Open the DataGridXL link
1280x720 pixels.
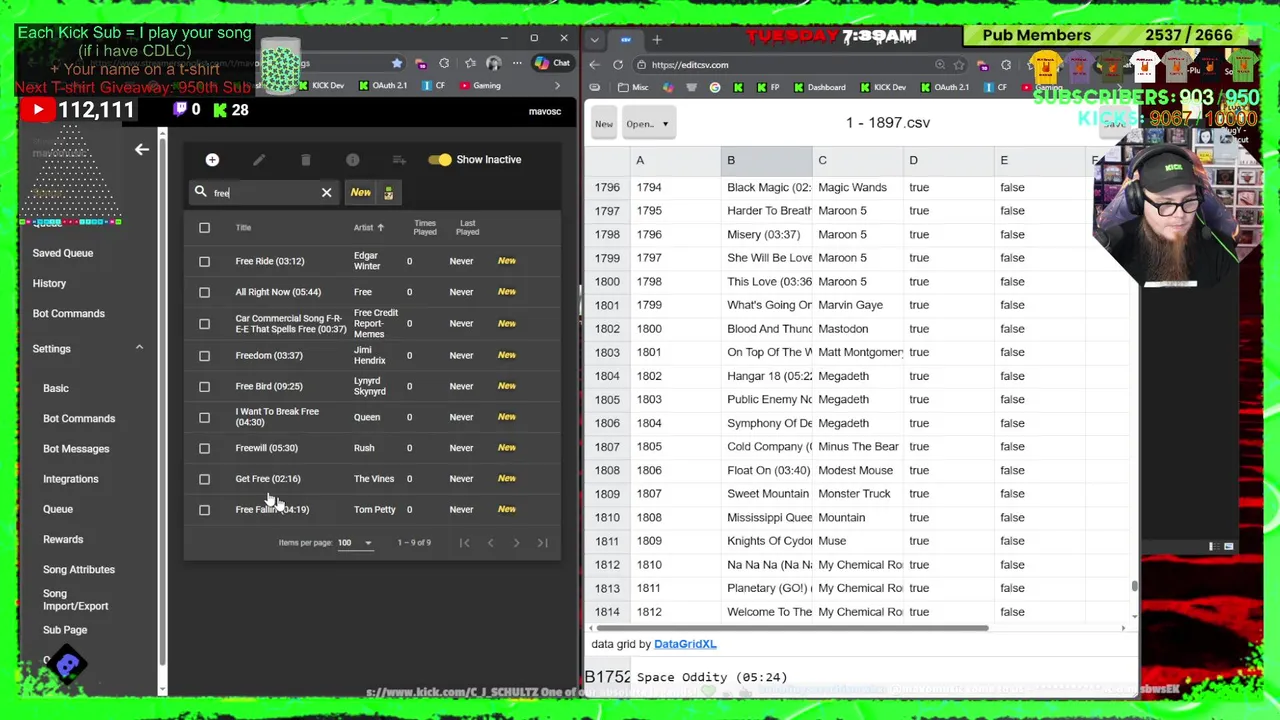pyautogui.click(x=685, y=644)
